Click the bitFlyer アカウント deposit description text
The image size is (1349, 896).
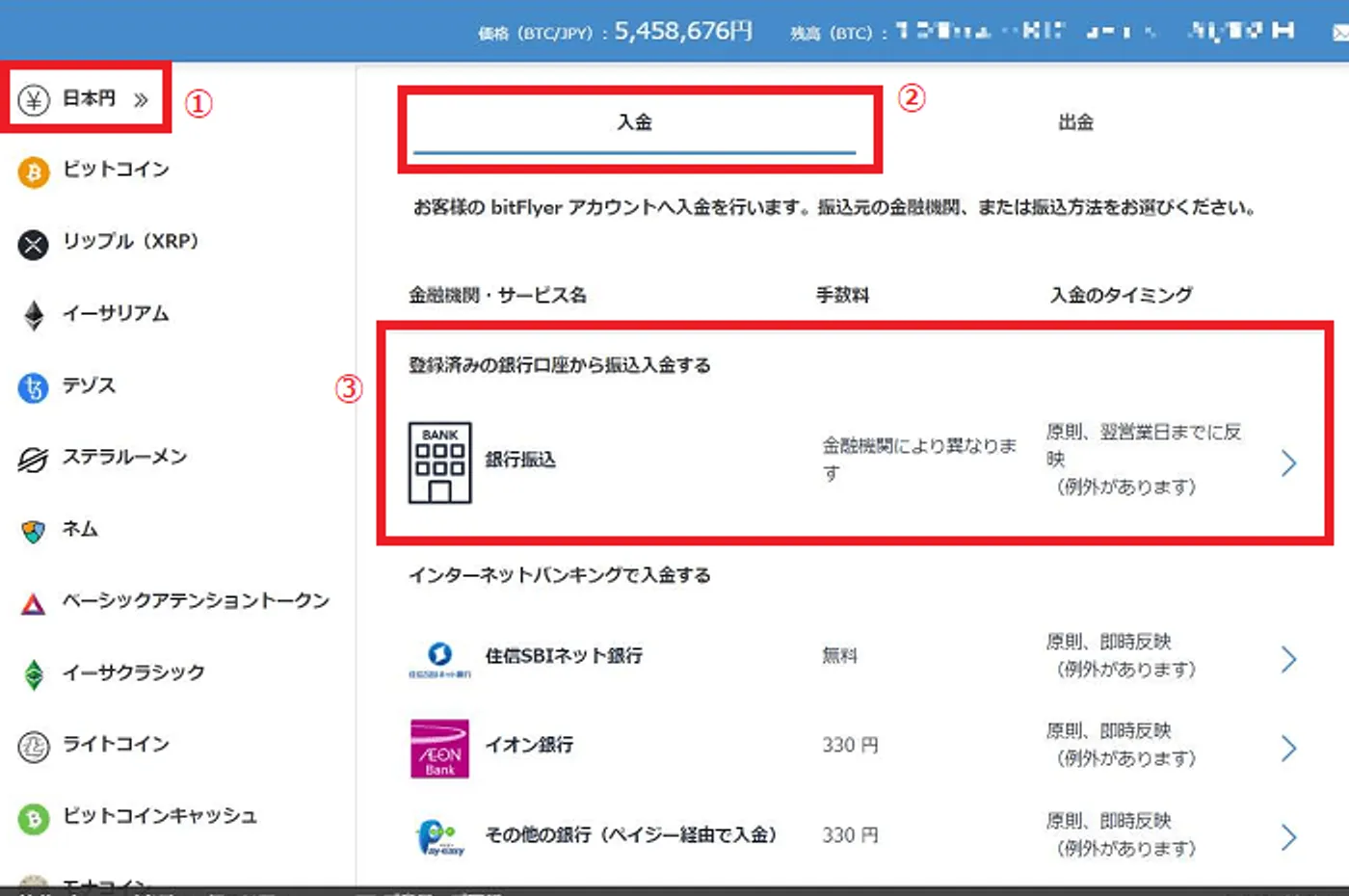coord(834,207)
